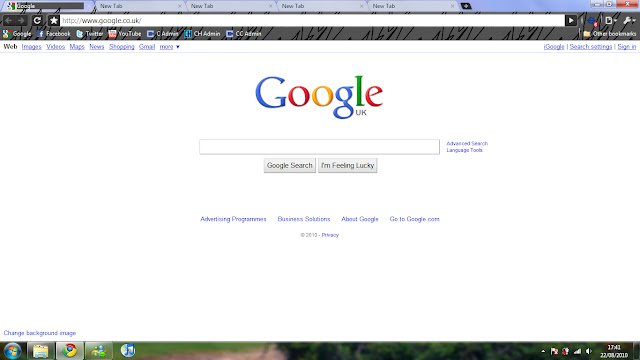This screenshot has width=640, height=360.
Task: Open the Twitter bookmark
Action: click(89, 34)
